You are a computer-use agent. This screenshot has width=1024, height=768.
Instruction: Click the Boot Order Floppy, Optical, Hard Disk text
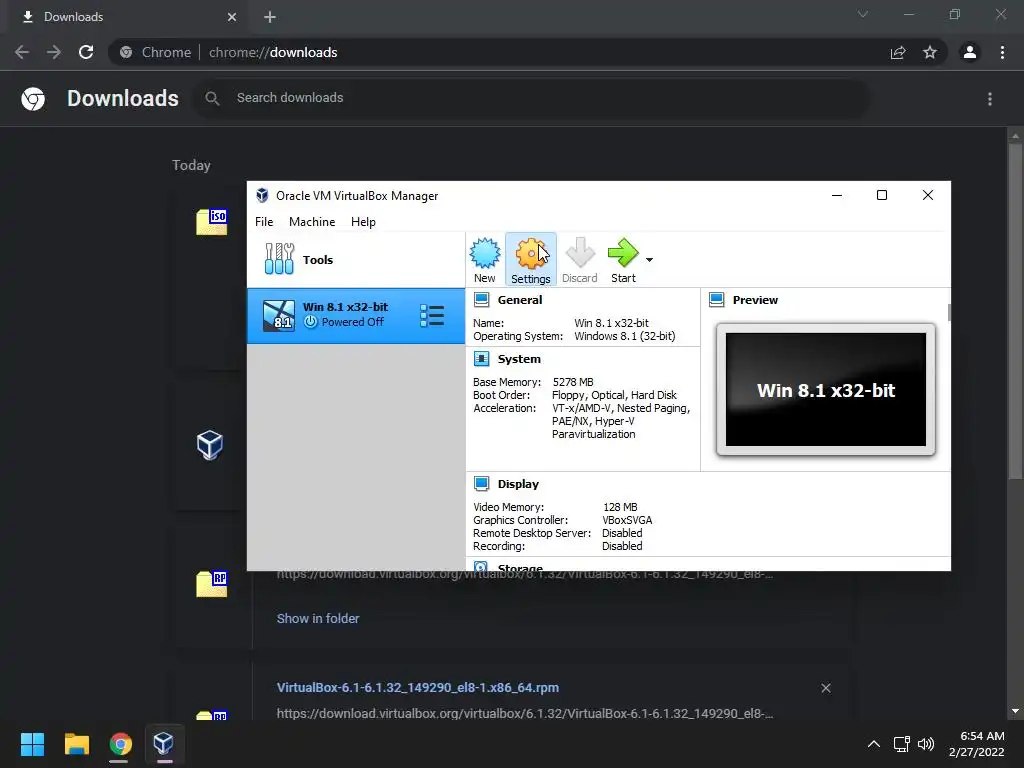(614, 395)
